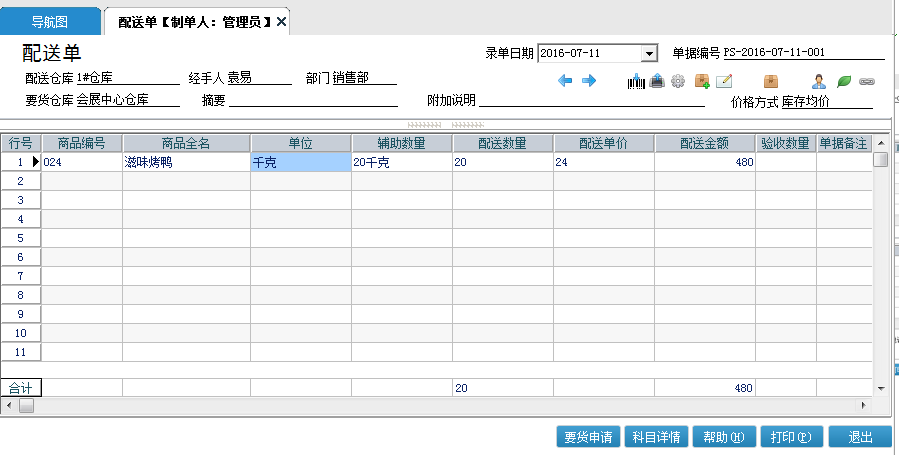Image resolution: width=899 pixels, height=455 pixels.
Task: Go to next document with right arrow
Action: (x=589, y=81)
